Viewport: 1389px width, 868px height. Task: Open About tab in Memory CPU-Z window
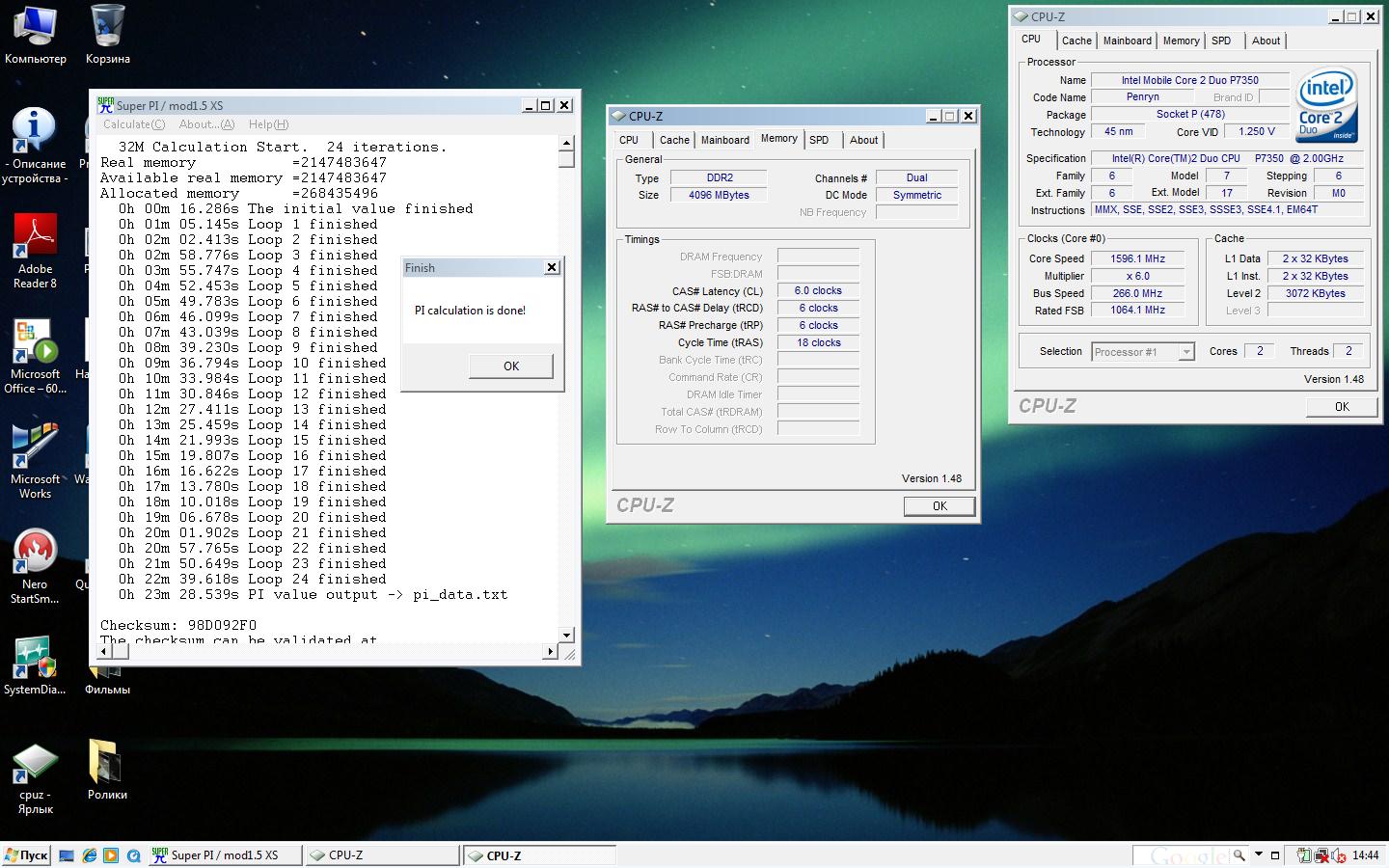[863, 140]
